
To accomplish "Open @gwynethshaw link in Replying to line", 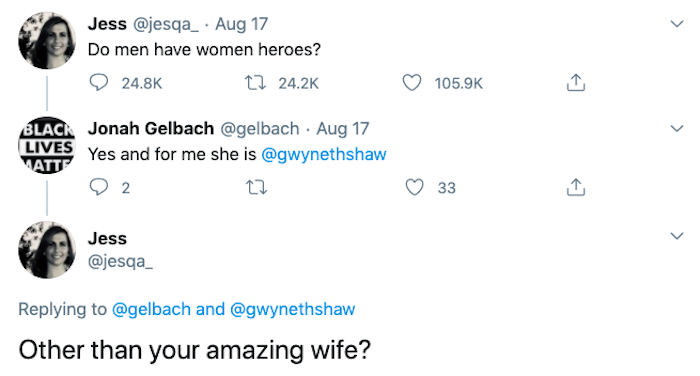I will (292, 309).
